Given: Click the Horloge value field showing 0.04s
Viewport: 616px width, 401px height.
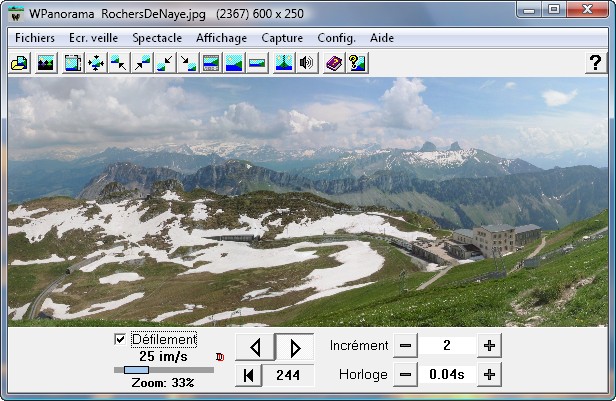Looking at the screenshot, I should 447,375.
